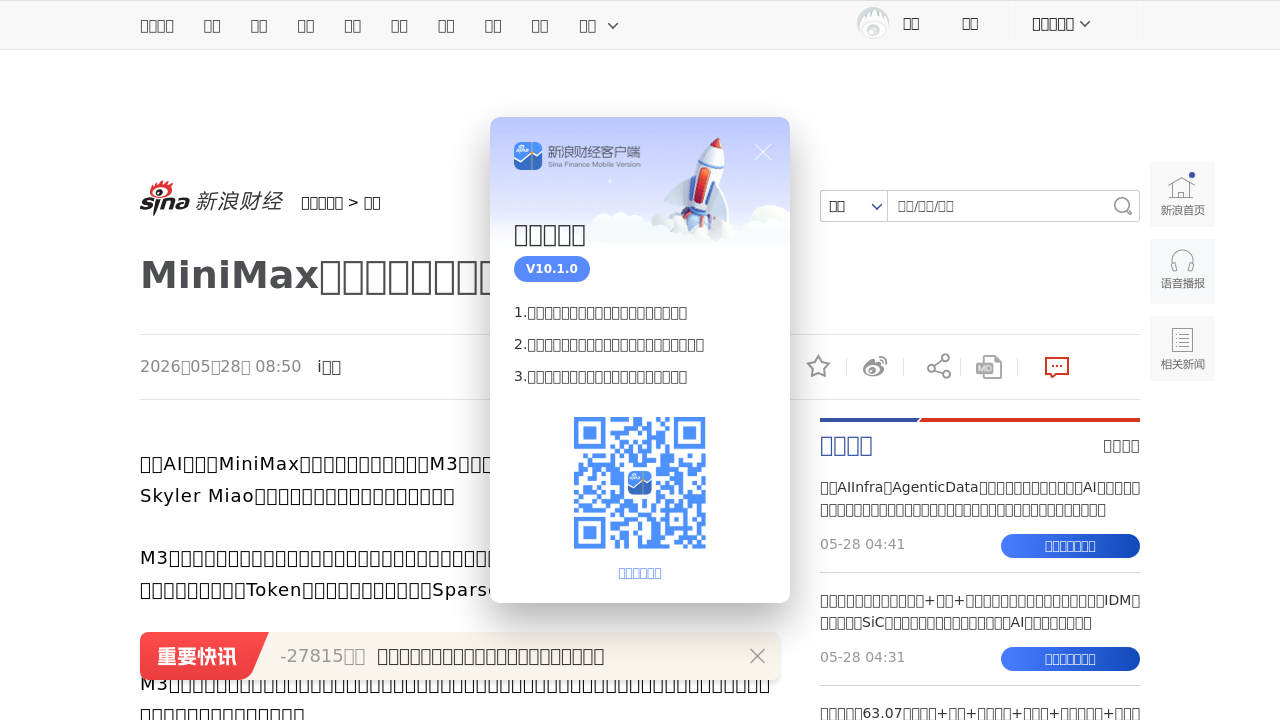
Task: Close the Sina Finance app update popup
Action: (763, 152)
